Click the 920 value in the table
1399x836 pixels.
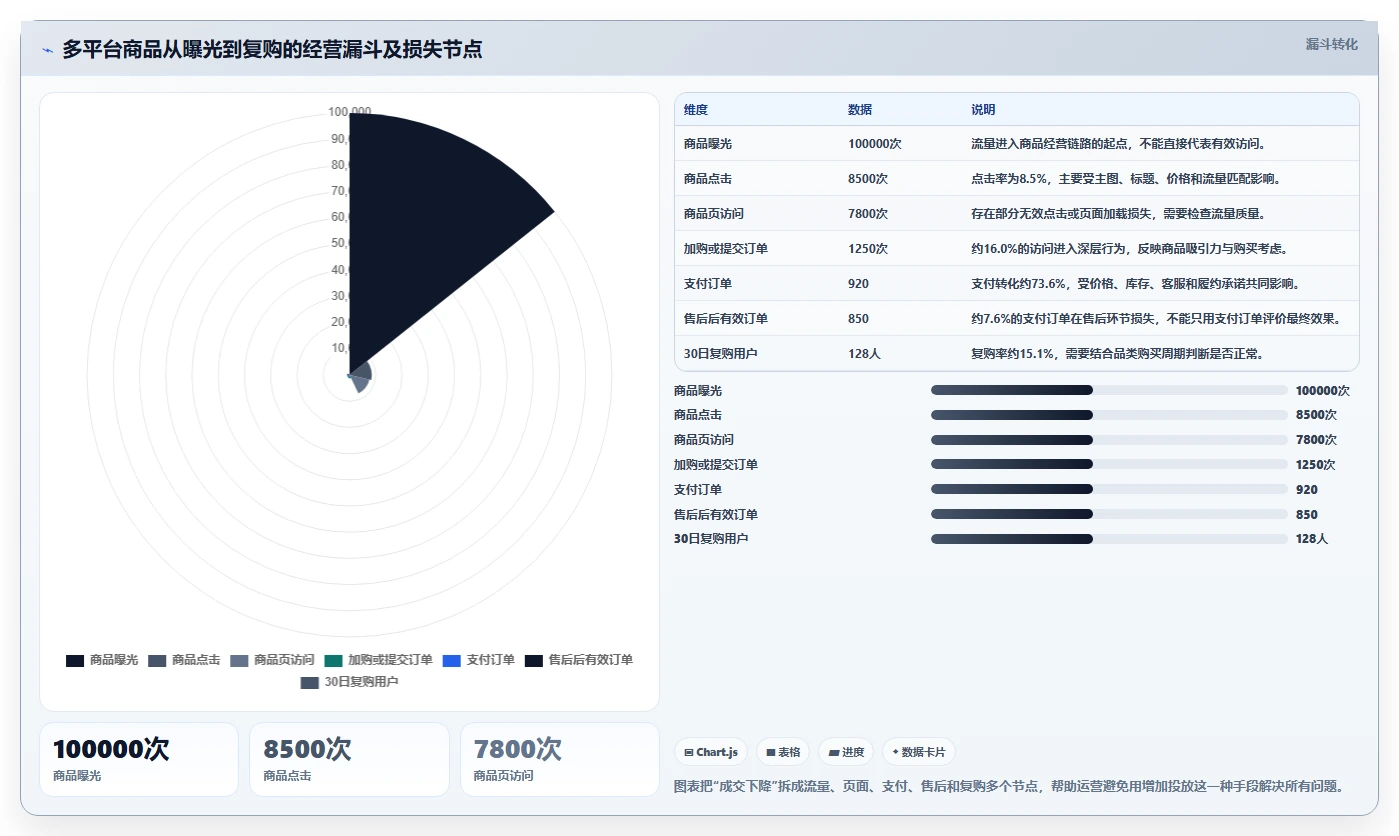pyautogui.click(x=858, y=284)
